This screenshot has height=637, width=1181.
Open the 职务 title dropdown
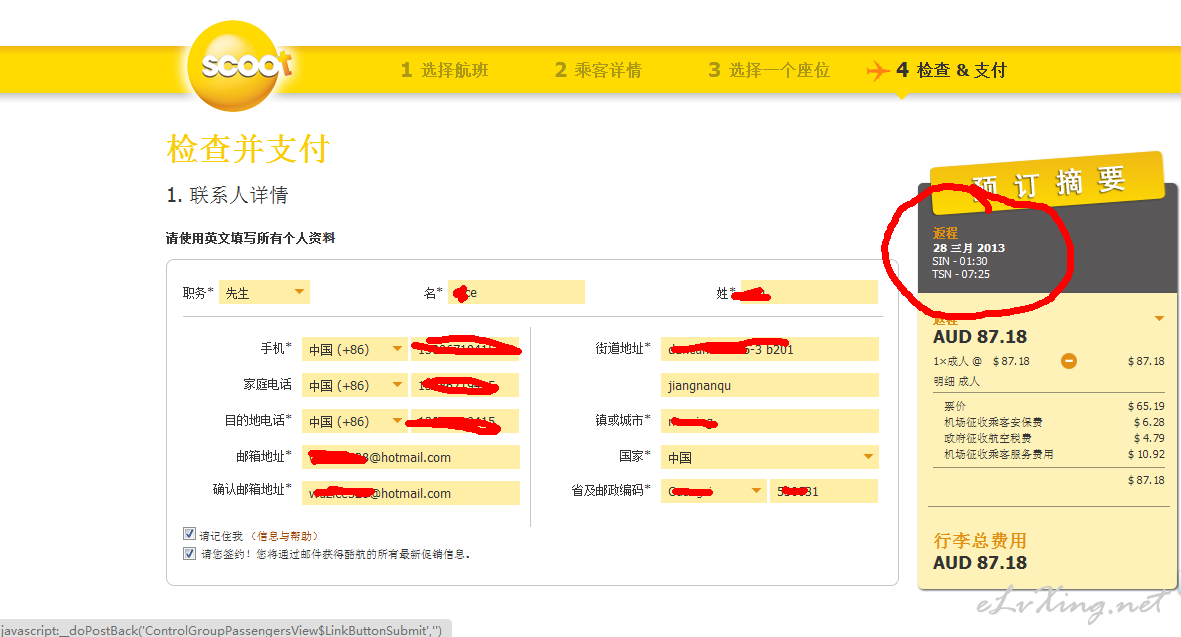pyautogui.click(x=264, y=292)
